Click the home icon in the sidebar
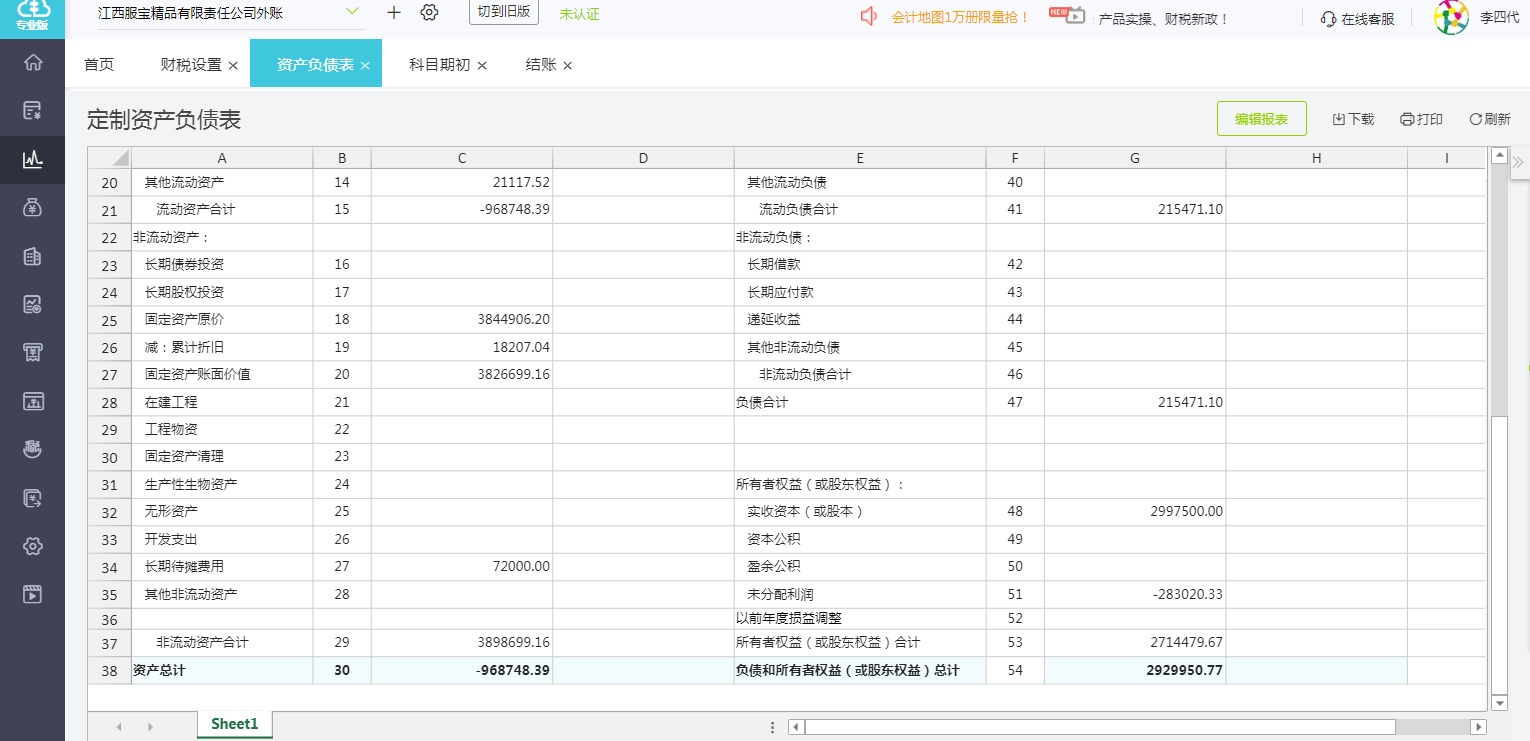The height and width of the screenshot is (741, 1530). (x=32, y=62)
